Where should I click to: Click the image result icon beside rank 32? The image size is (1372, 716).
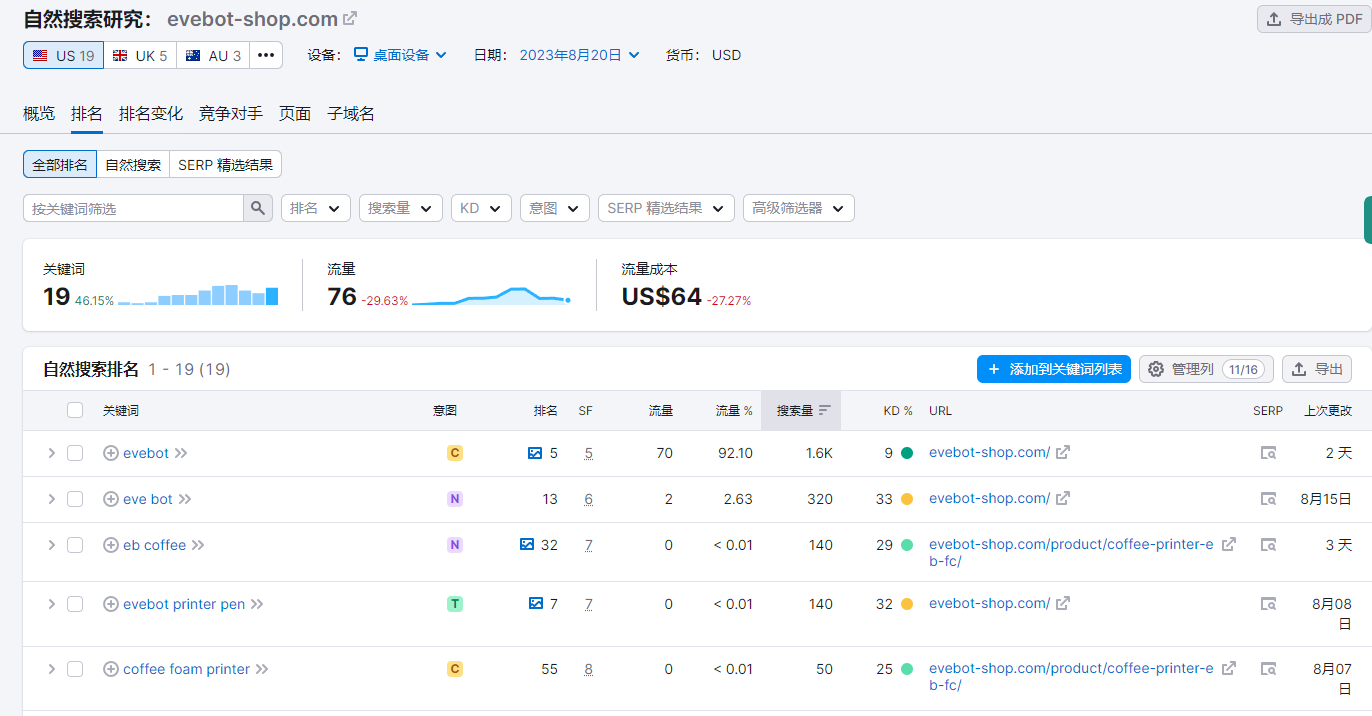click(x=527, y=545)
